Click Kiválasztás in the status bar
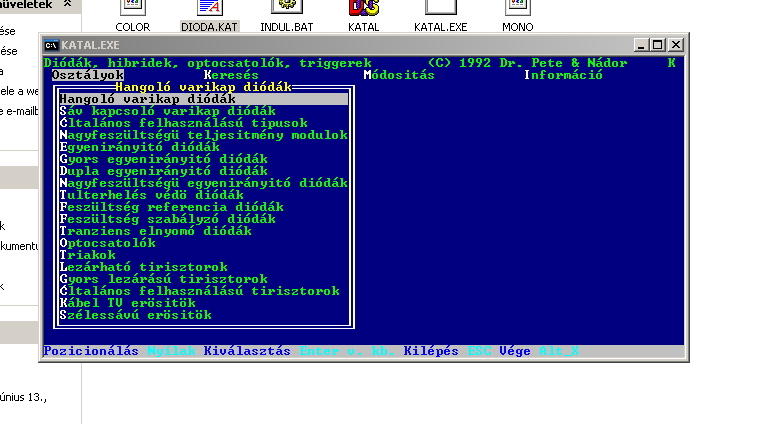This screenshot has width=757, height=424. [247, 351]
